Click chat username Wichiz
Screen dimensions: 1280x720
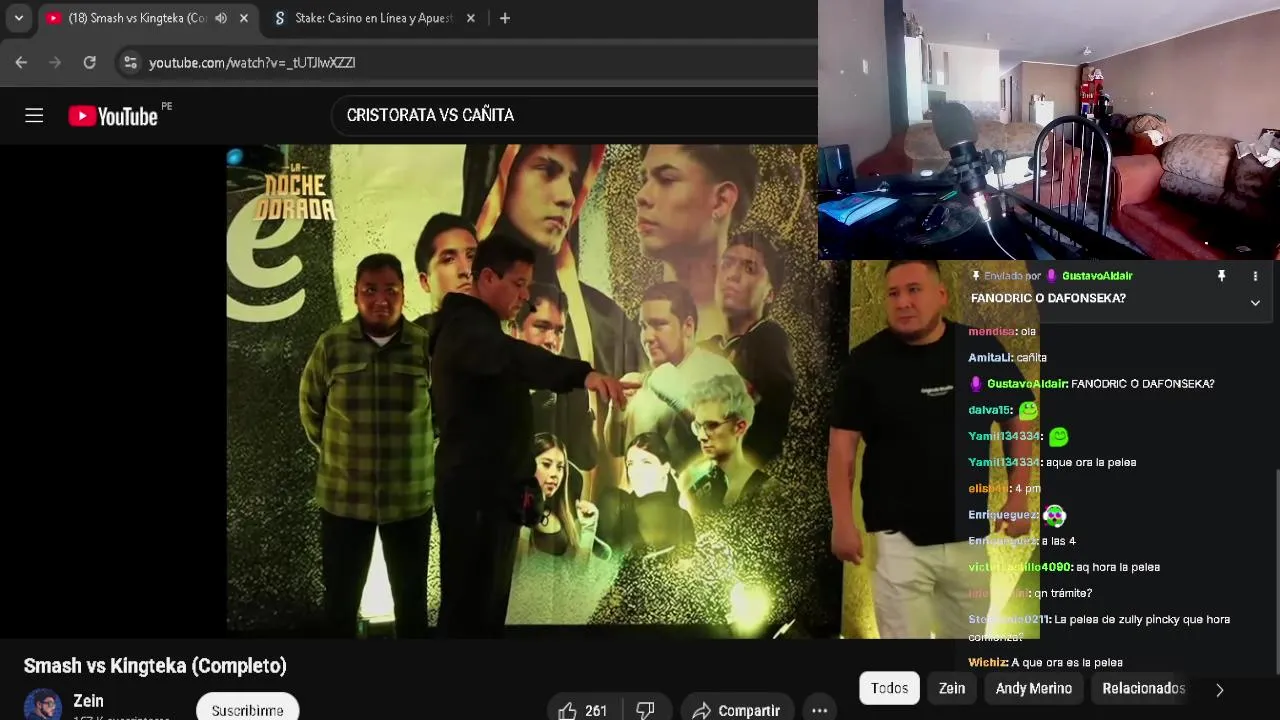click(x=987, y=662)
